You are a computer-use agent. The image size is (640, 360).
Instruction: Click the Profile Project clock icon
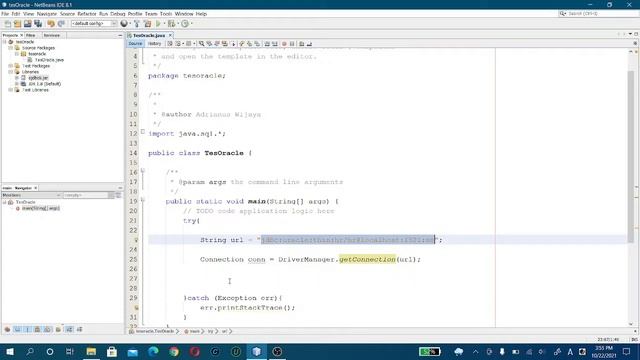(185, 24)
